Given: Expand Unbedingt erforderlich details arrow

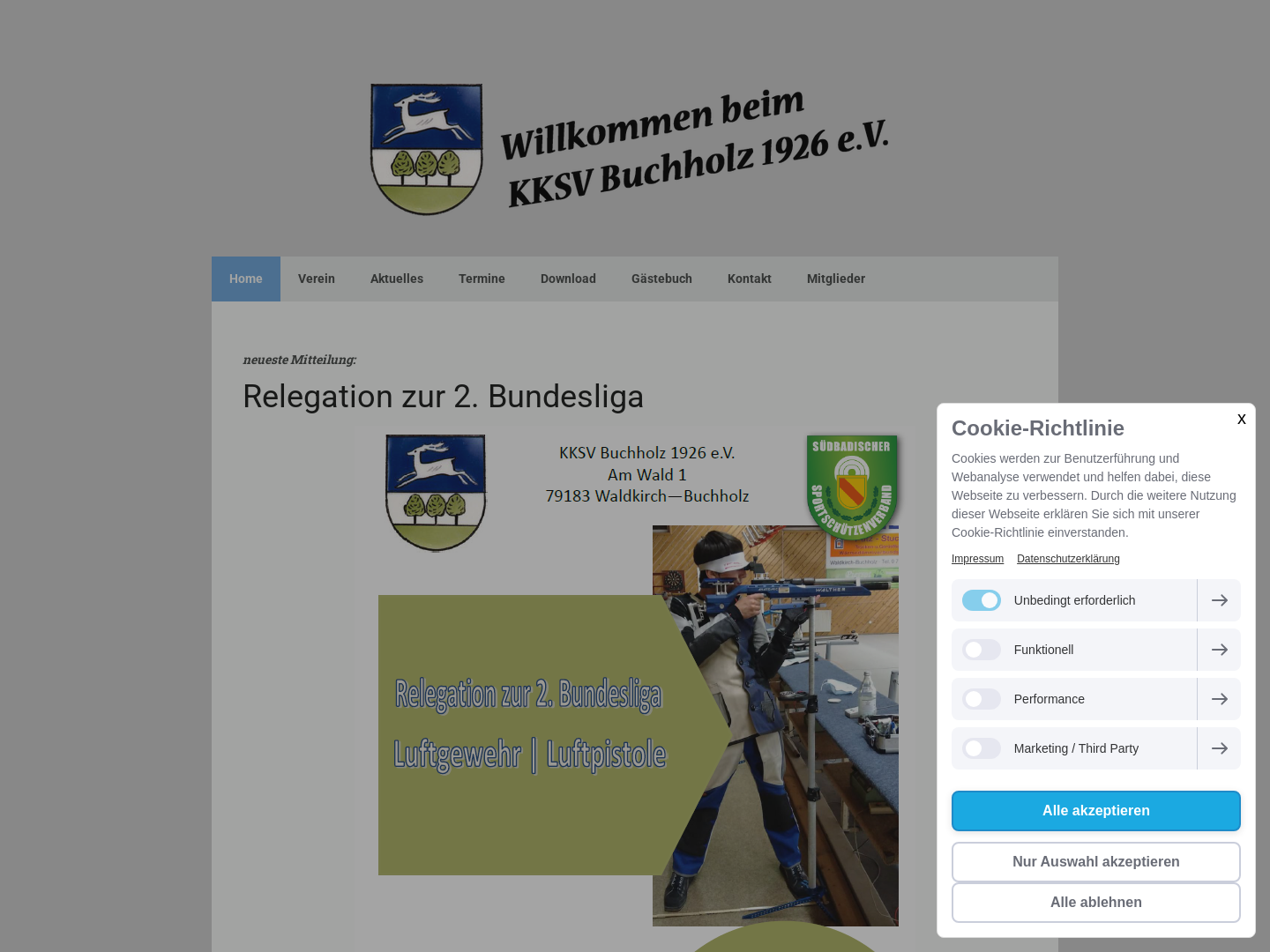Looking at the screenshot, I should [1219, 600].
